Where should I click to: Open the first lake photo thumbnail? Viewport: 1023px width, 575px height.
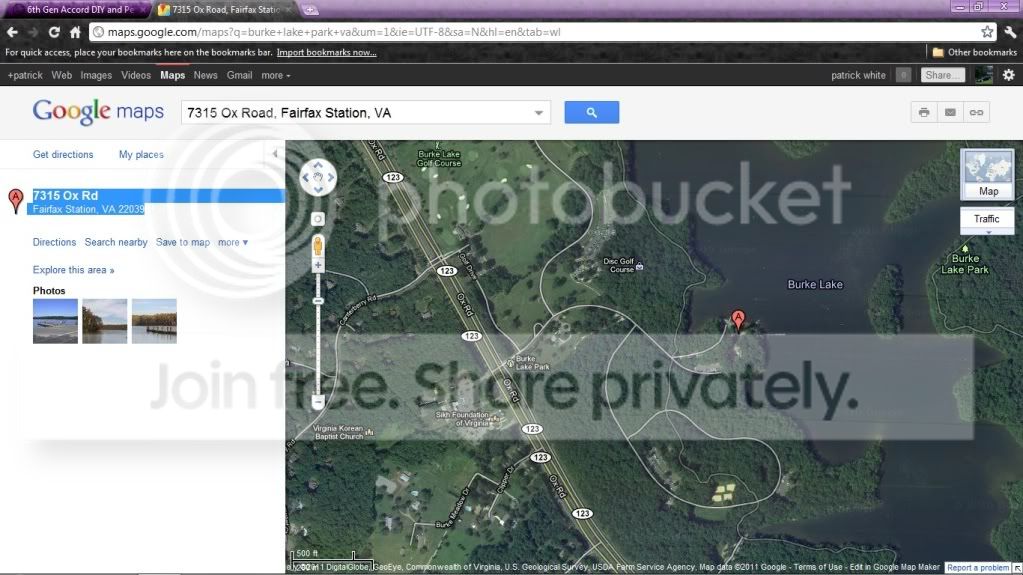coord(55,321)
